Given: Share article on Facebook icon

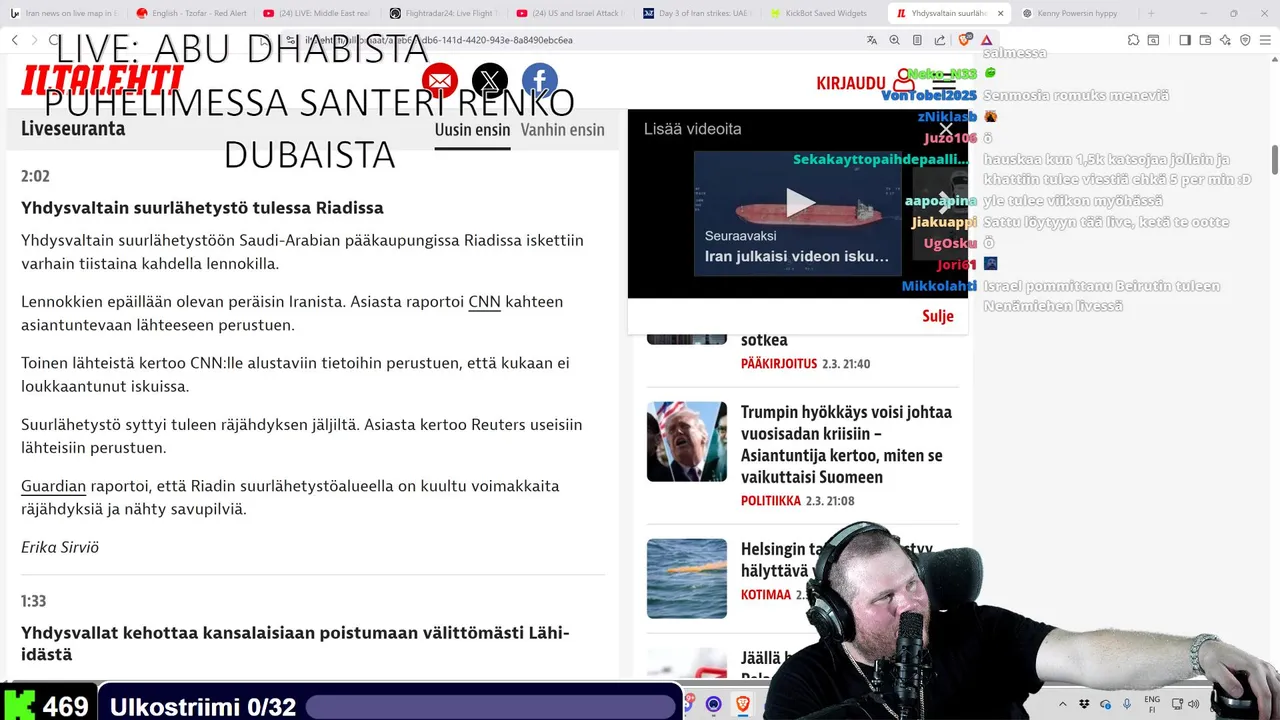Looking at the screenshot, I should (x=540, y=82).
